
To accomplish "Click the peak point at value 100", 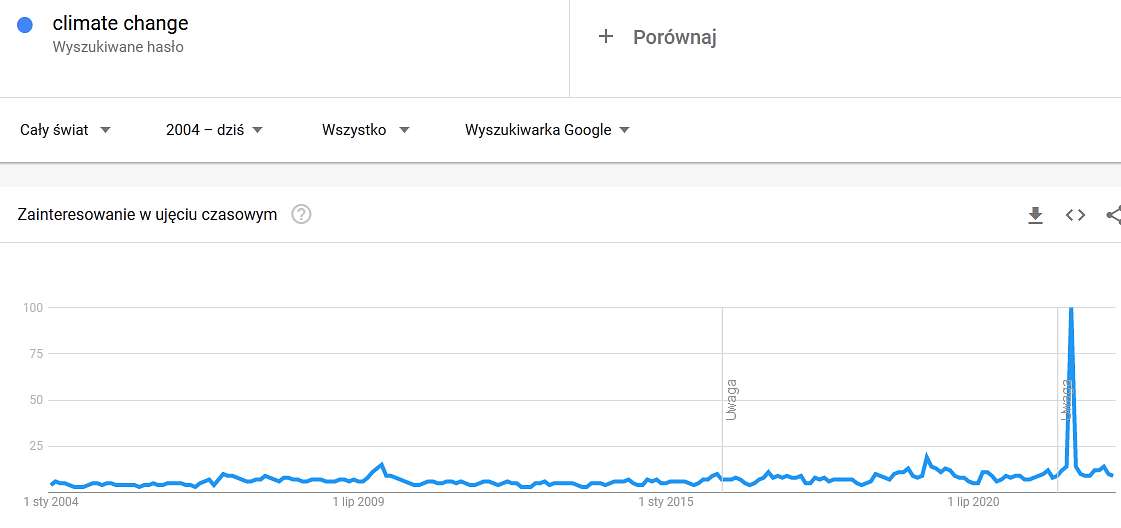I will 1071,308.
